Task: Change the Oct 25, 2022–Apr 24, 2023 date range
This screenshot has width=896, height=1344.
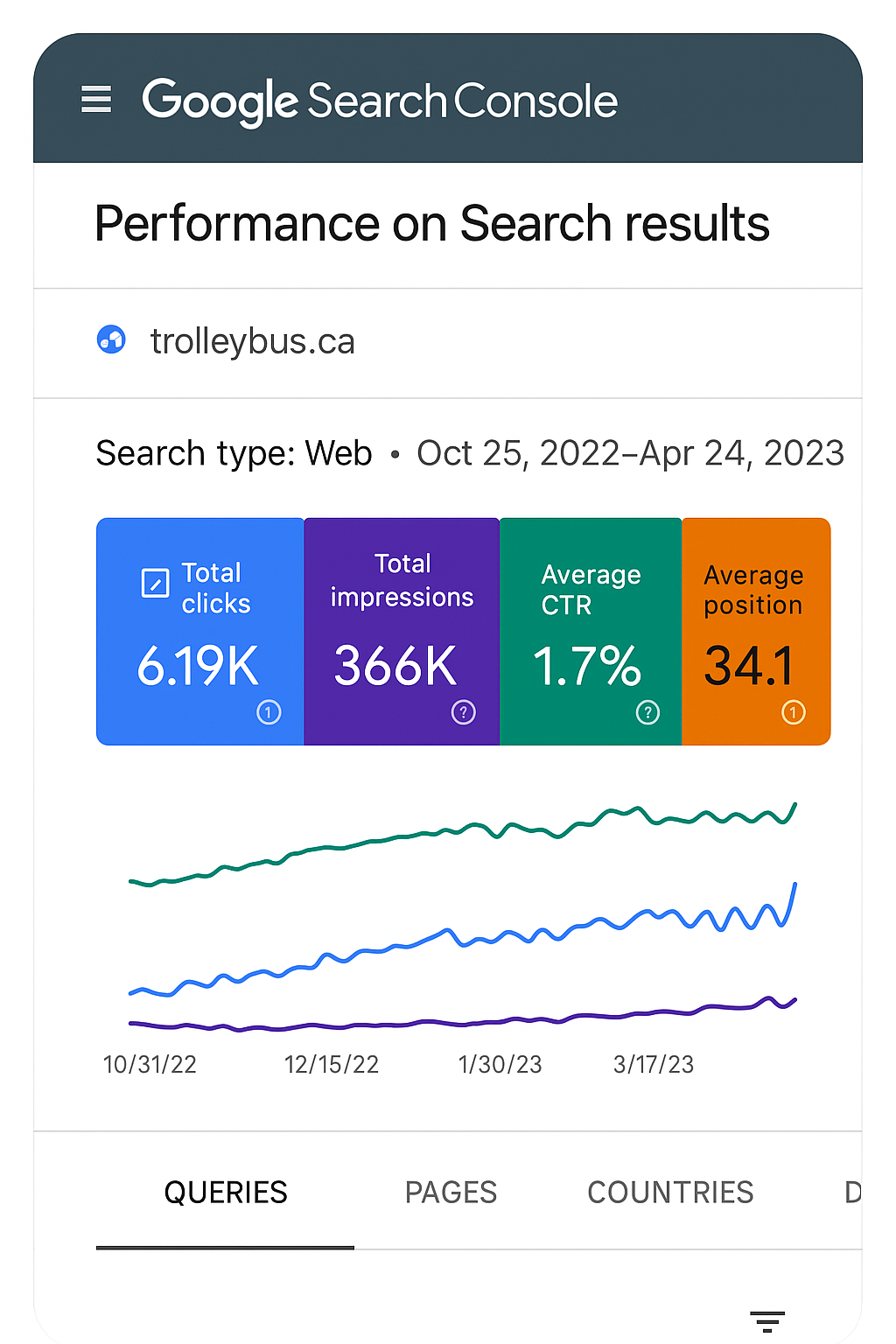Action: coord(630,453)
